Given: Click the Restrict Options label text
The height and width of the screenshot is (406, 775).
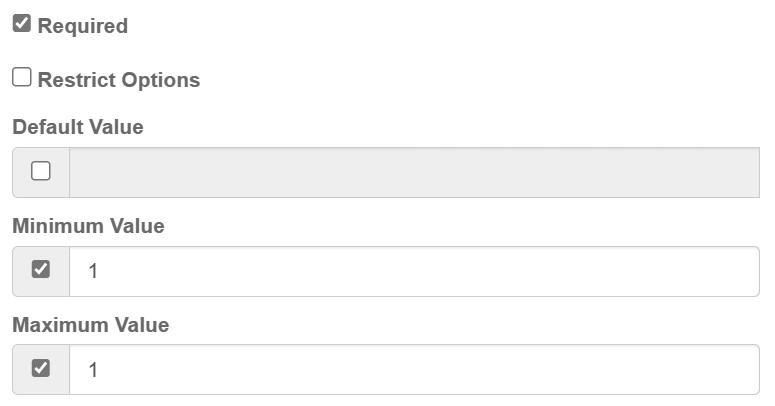Looking at the screenshot, I should [x=119, y=80].
